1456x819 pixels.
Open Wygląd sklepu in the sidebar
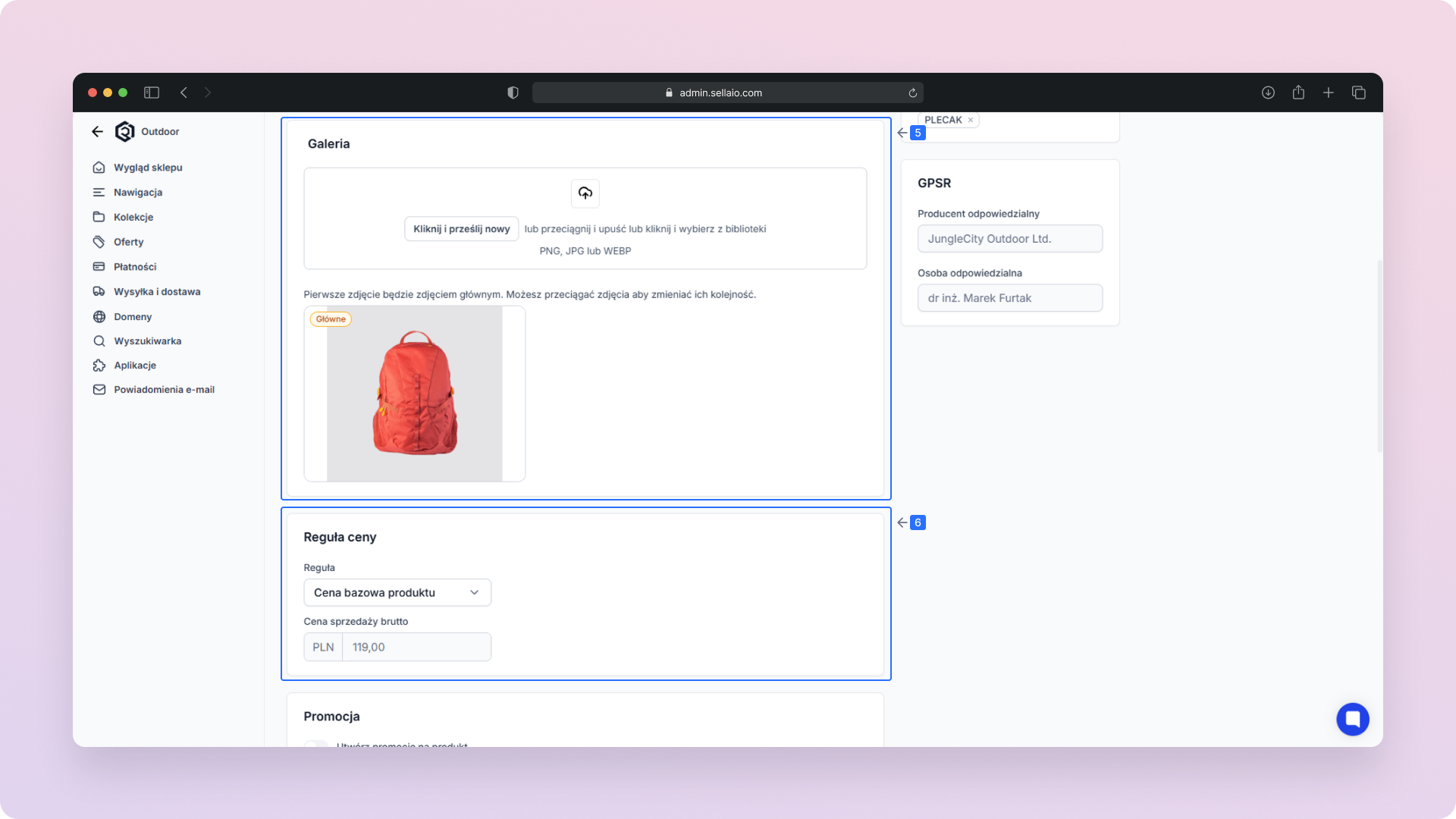click(x=148, y=168)
